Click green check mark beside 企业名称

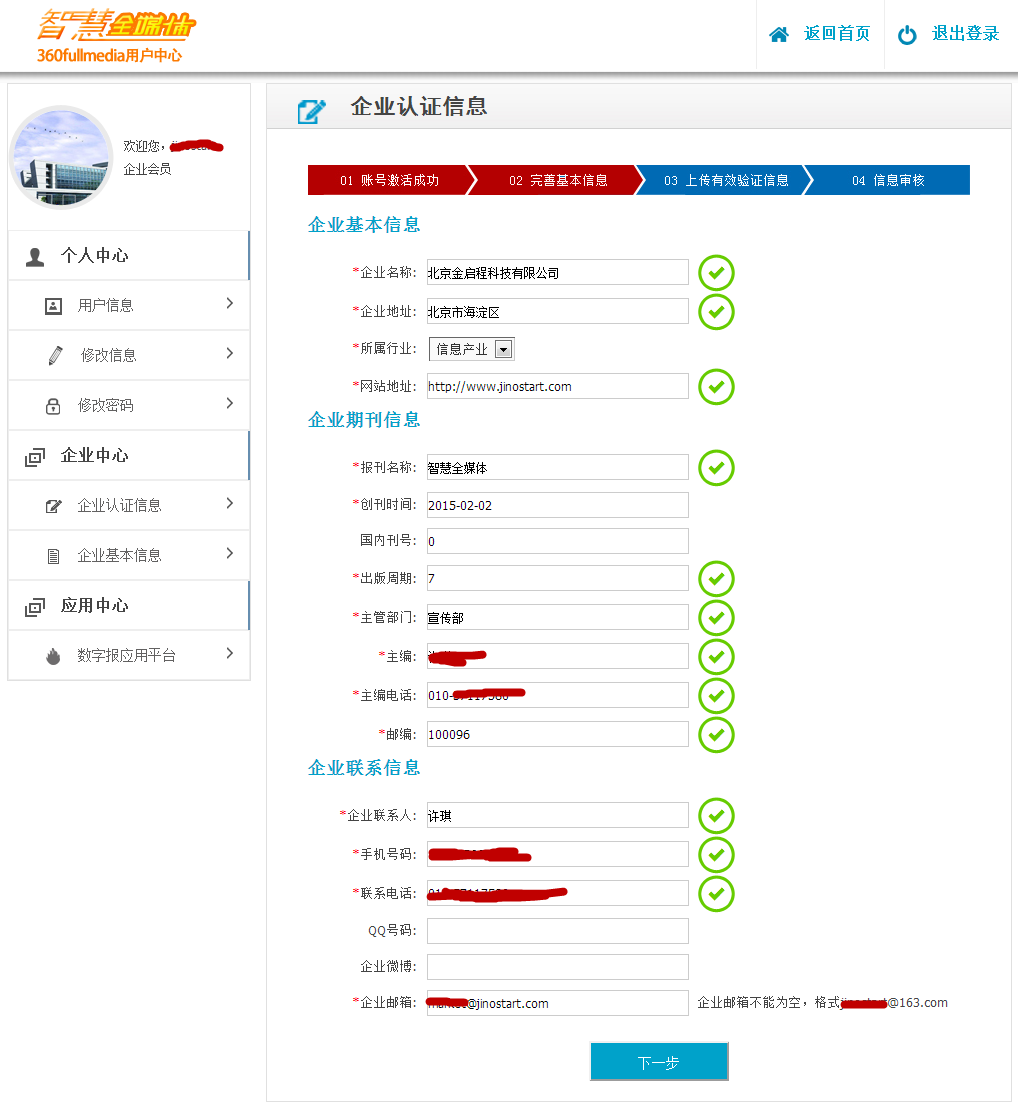click(716, 273)
